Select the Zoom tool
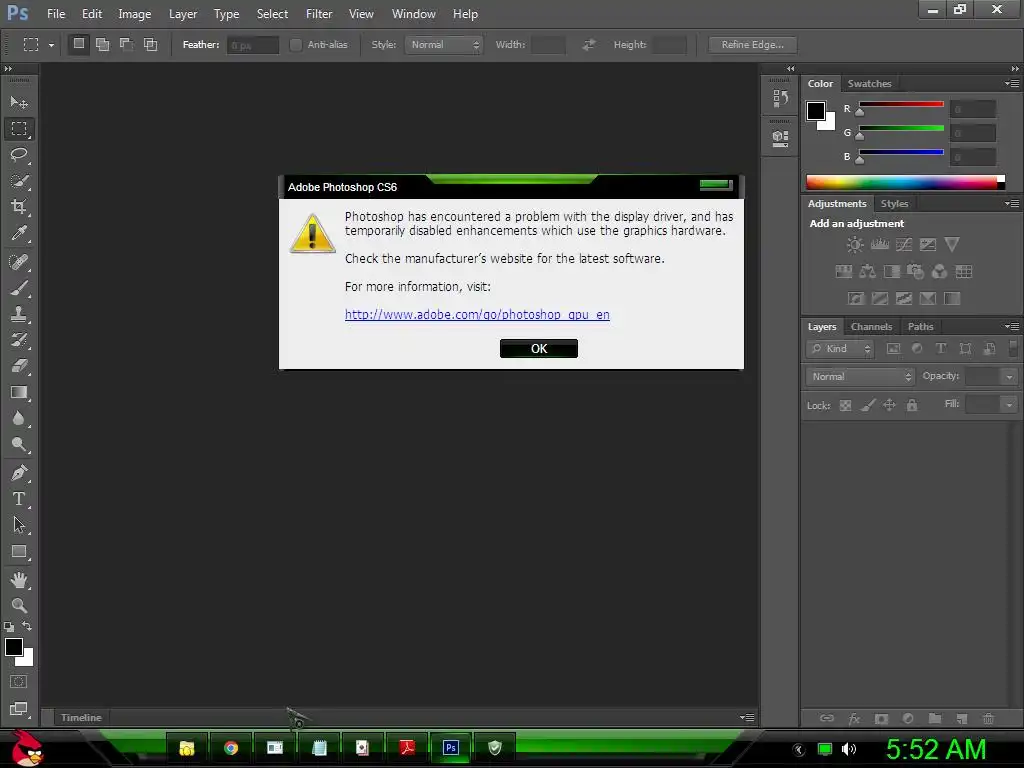The image size is (1024, 768). point(19,606)
